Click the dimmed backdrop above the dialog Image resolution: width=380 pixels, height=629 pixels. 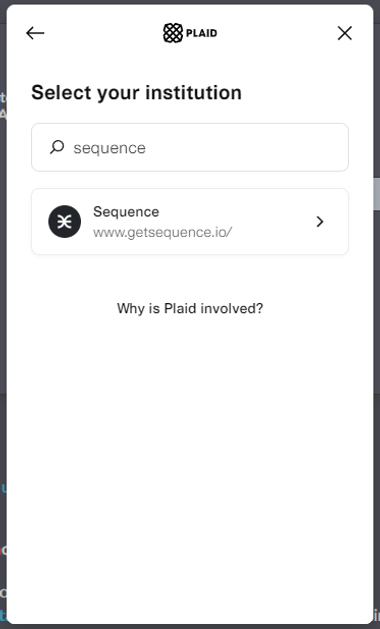pyautogui.click(x=190, y=2)
